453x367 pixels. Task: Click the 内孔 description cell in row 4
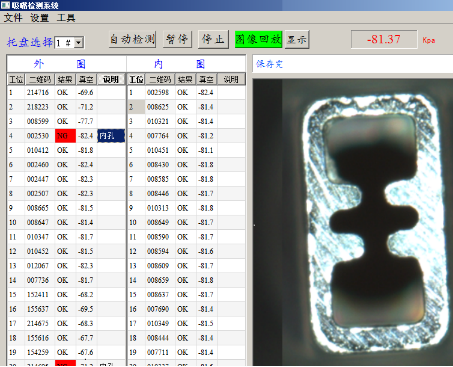coord(111,136)
